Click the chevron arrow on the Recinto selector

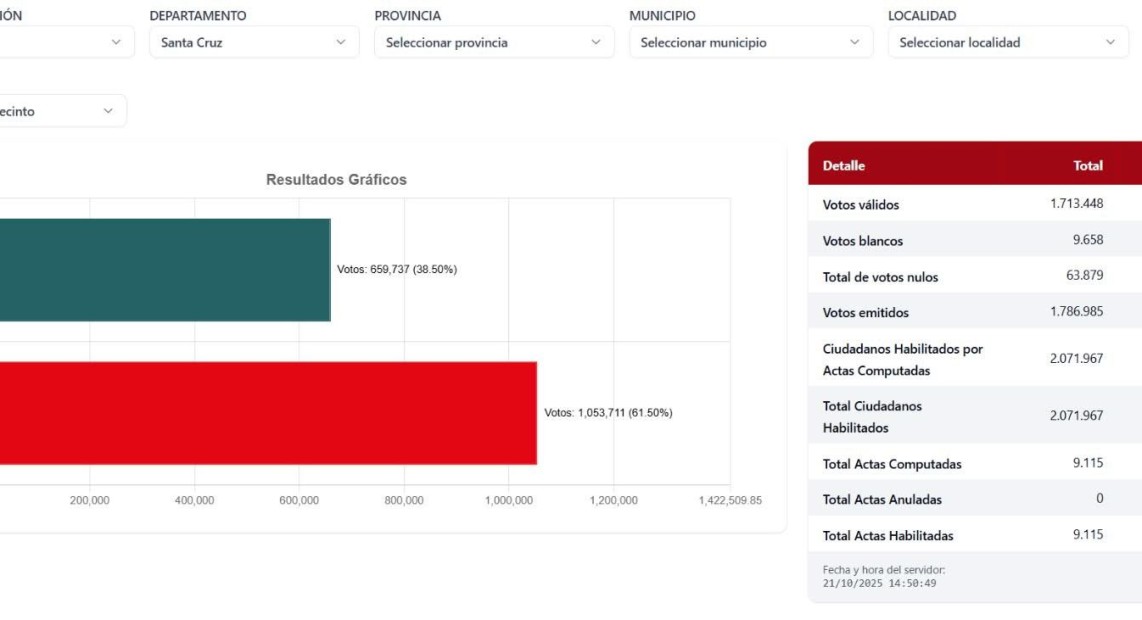click(x=108, y=111)
